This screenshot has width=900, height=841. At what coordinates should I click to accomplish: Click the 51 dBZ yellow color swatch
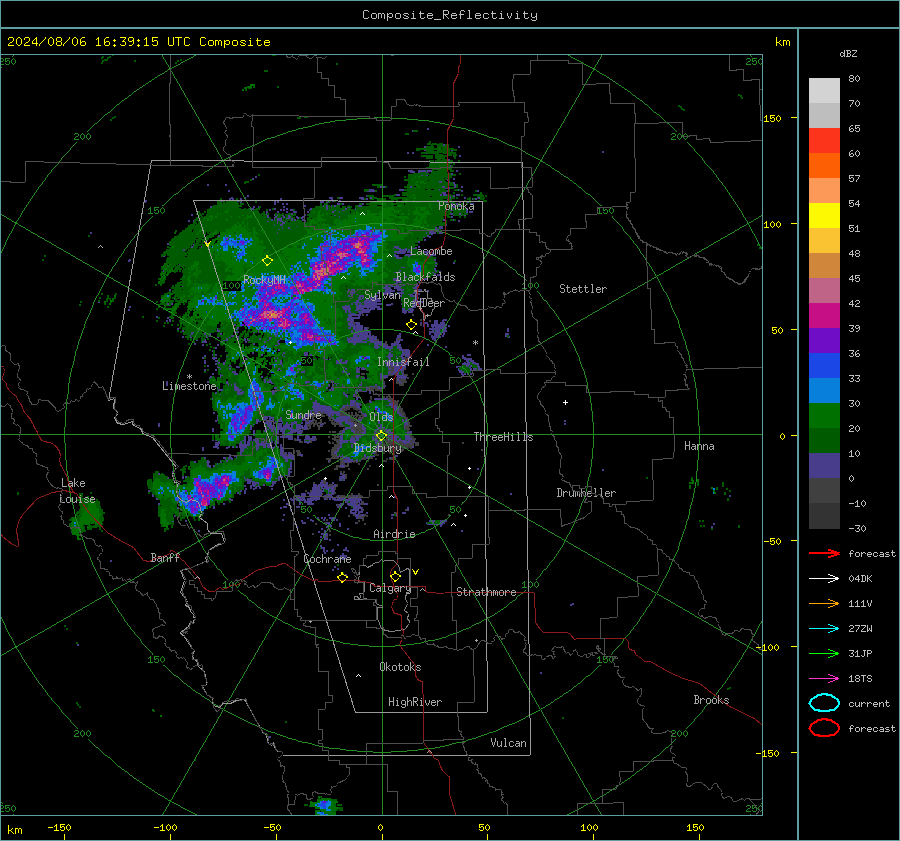[824, 216]
